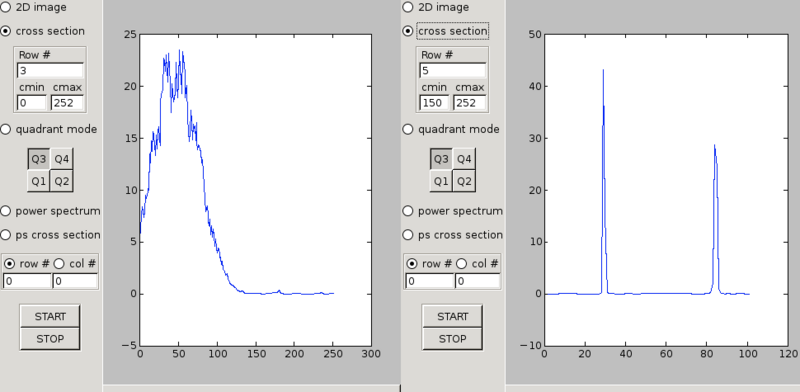Select quadrant mode radio in left panel
This screenshot has width=800, height=392.
click(5, 129)
